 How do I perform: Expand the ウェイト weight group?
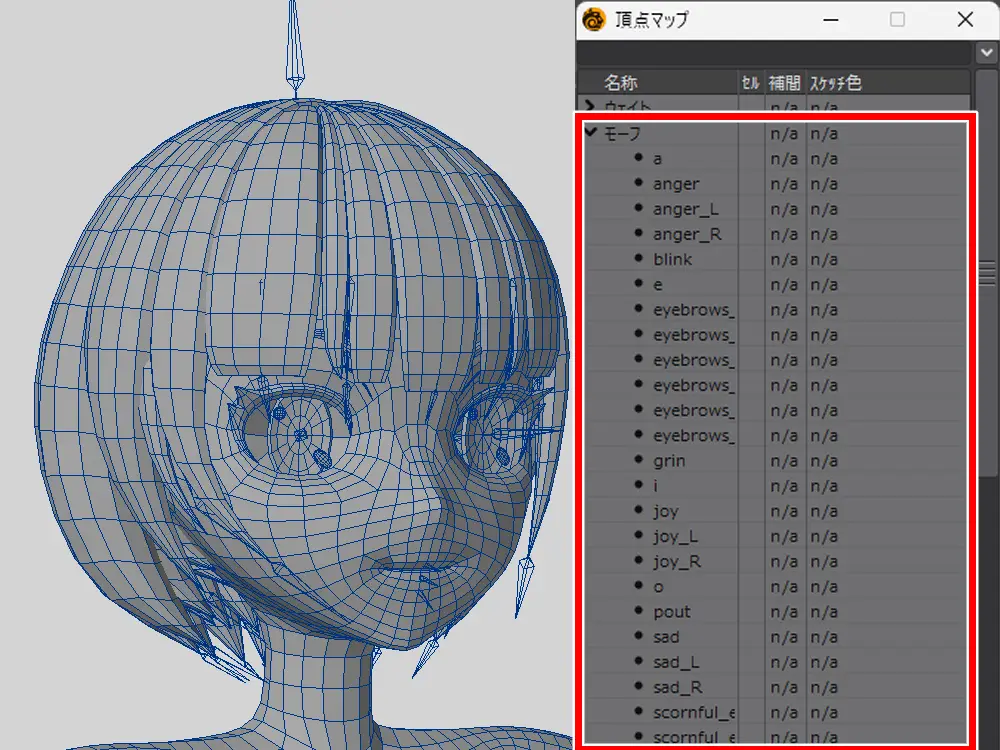590,106
